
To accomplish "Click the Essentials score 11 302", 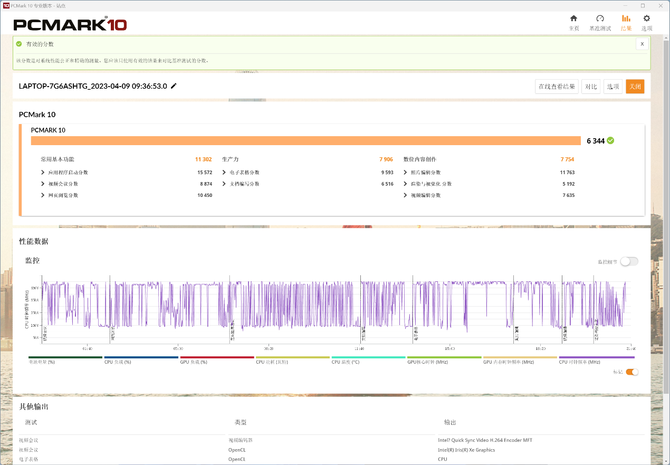I will pos(203,159).
